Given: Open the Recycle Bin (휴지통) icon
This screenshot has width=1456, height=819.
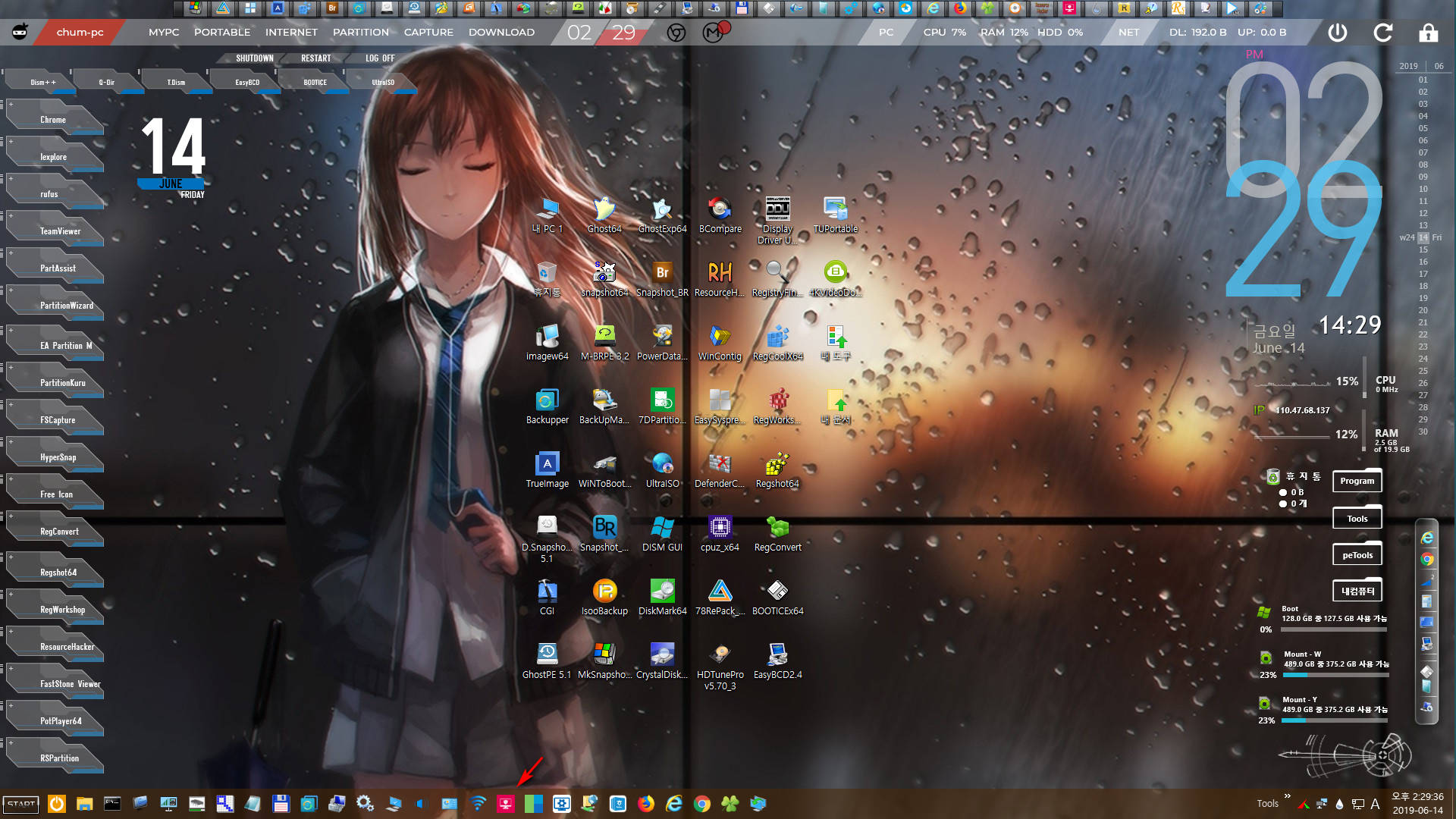Looking at the screenshot, I should (x=547, y=279).
